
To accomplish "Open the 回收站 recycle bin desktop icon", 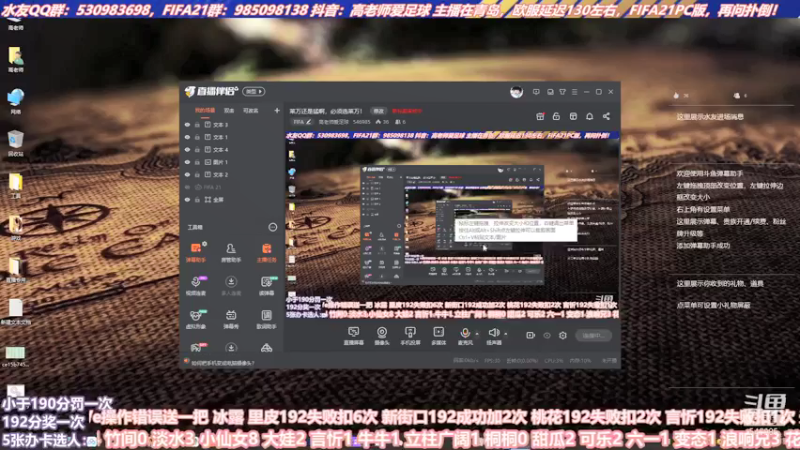I will click(15, 142).
